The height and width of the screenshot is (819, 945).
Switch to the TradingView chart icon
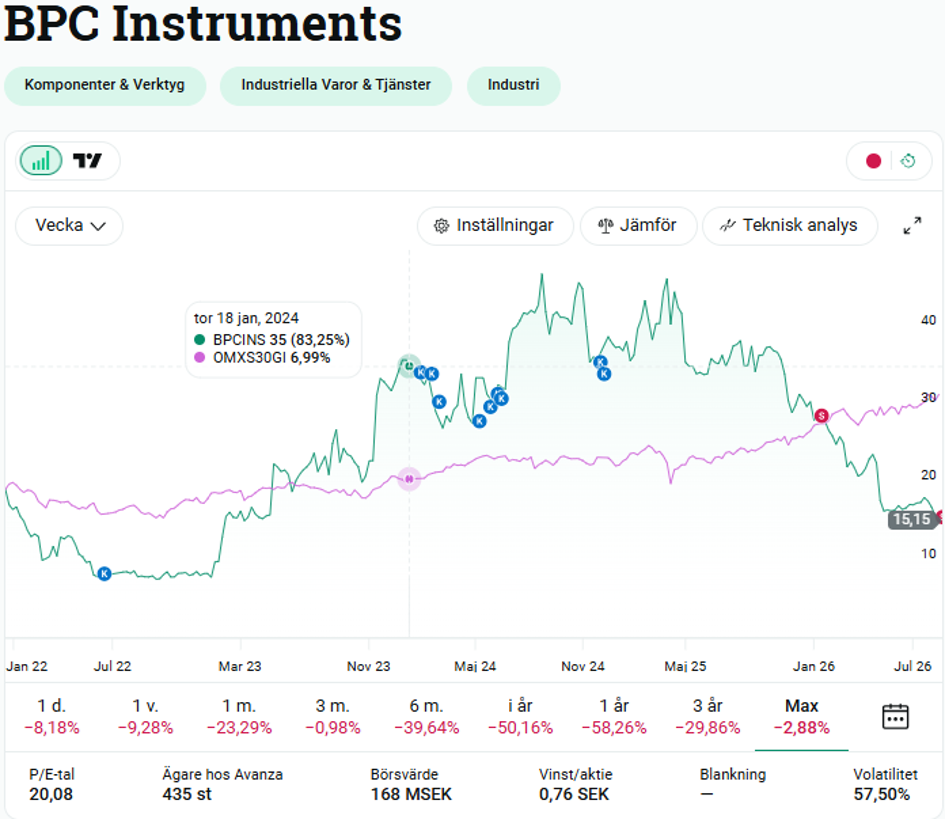click(87, 161)
